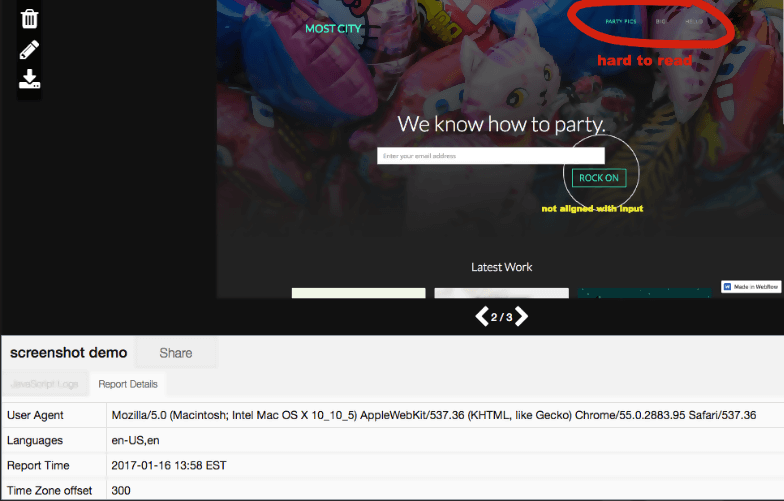Viewport: 784px width, 501px height.
Task: Select the Mozilla/5.0 user agent value
Action: point(434,415)
